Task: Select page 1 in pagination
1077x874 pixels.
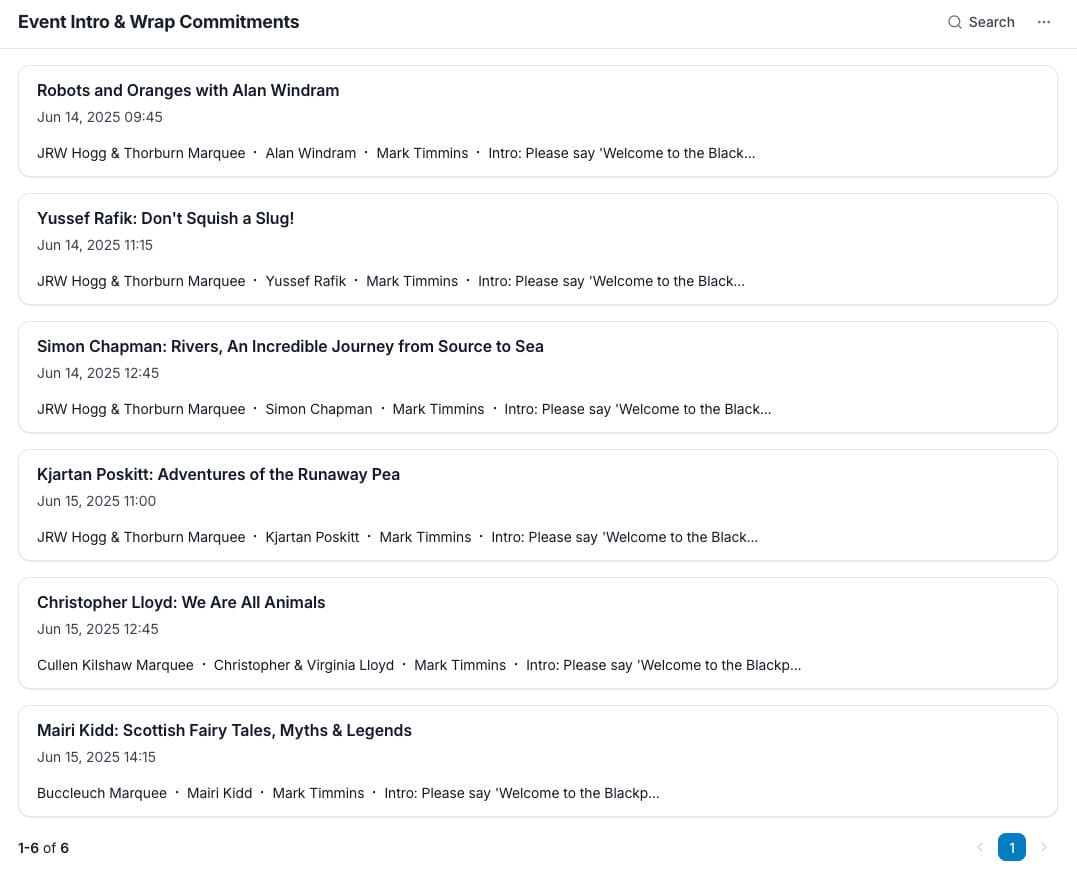Action: coord(1011,847)
